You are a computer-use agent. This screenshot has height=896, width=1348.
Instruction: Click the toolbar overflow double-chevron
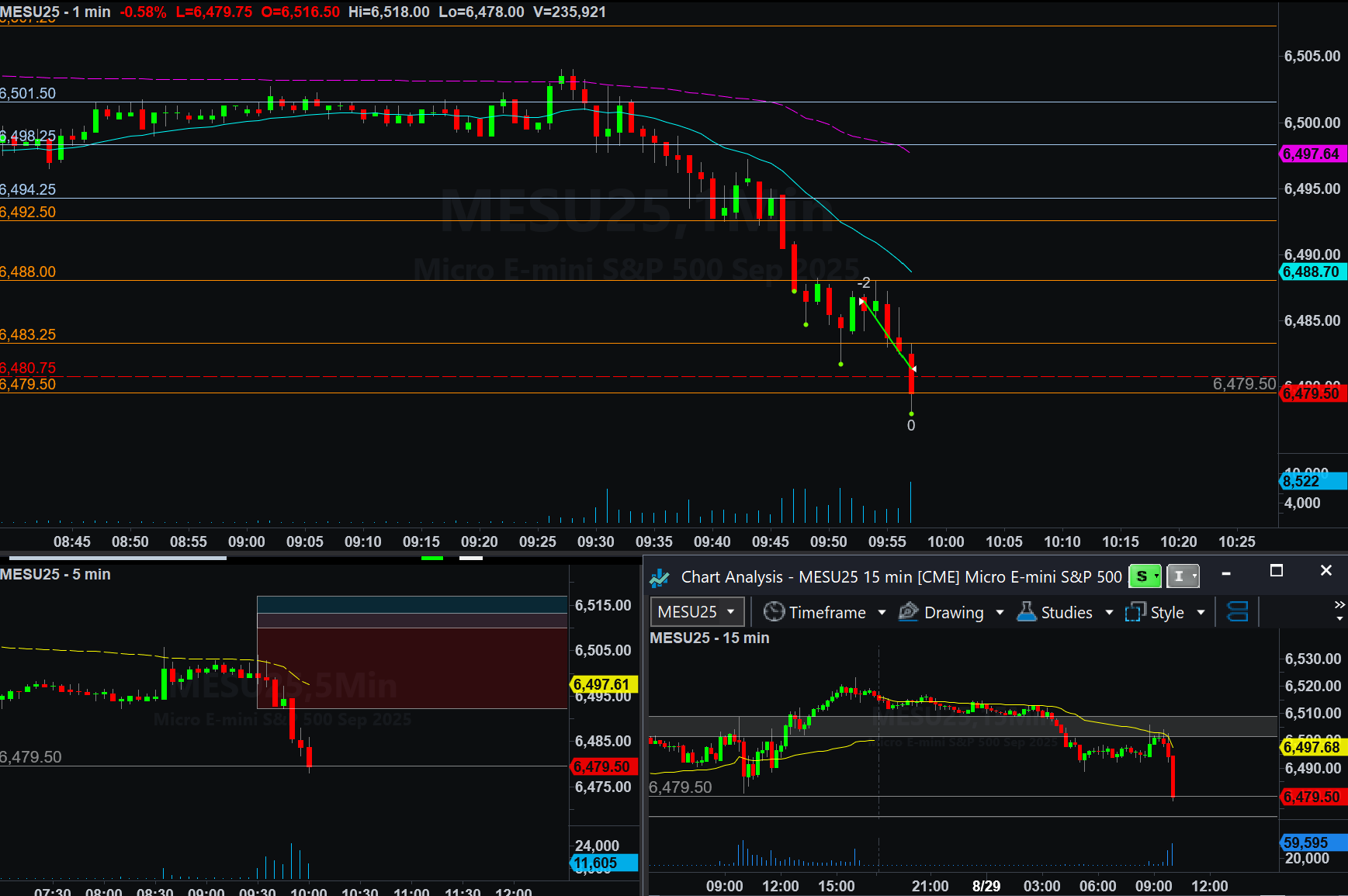pos(1339,605)
